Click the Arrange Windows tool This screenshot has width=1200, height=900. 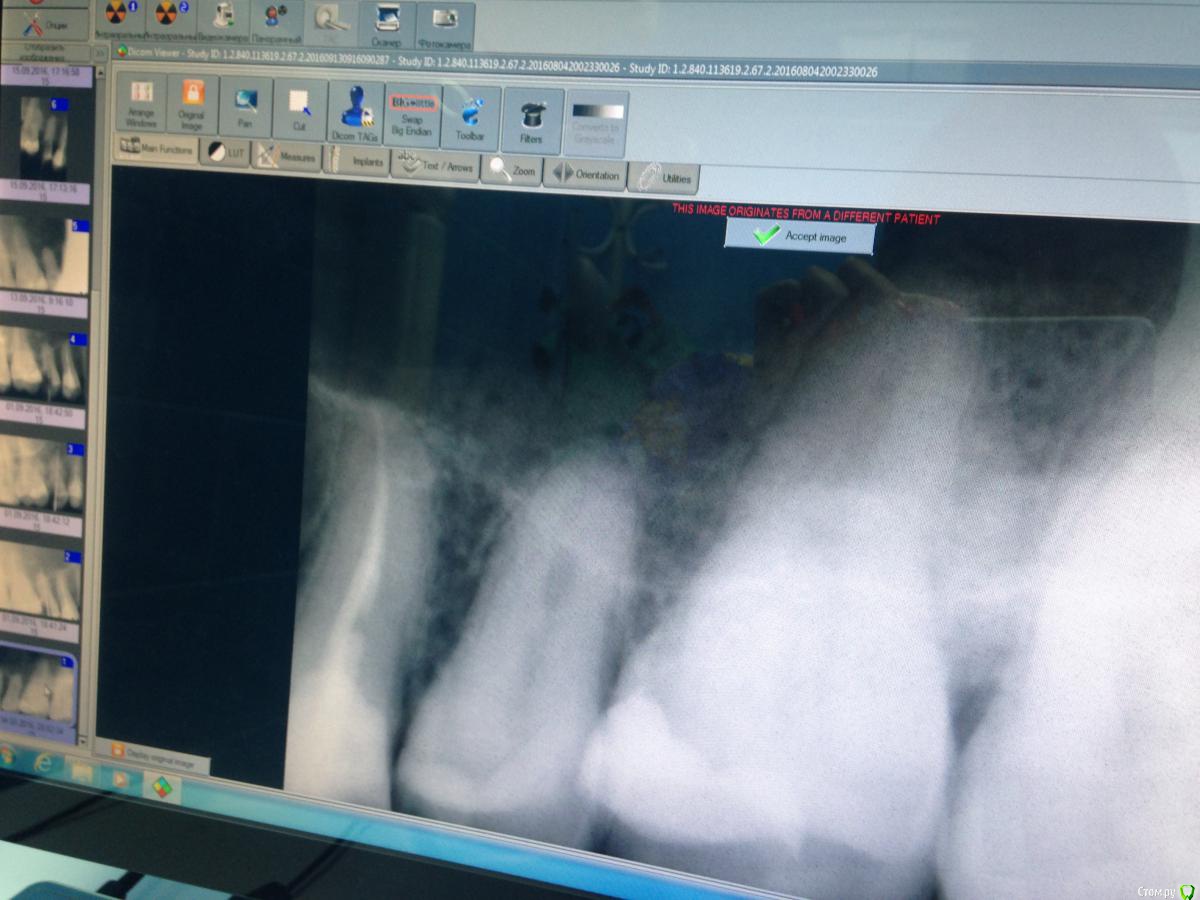tap(142, 102)
